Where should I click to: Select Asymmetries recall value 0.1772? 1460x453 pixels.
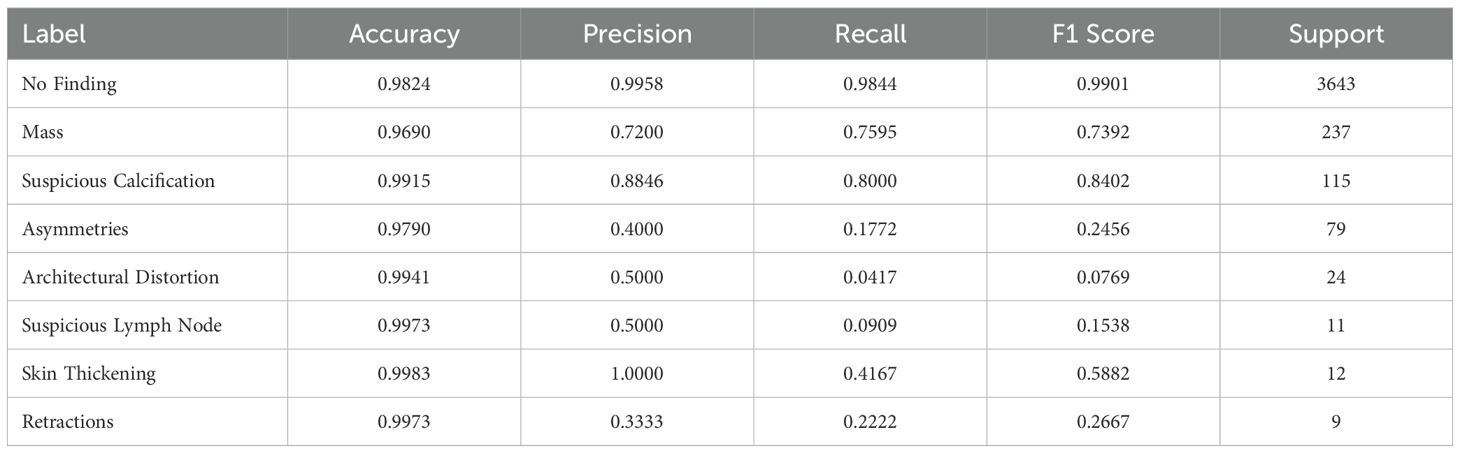(x=870, y=229)
